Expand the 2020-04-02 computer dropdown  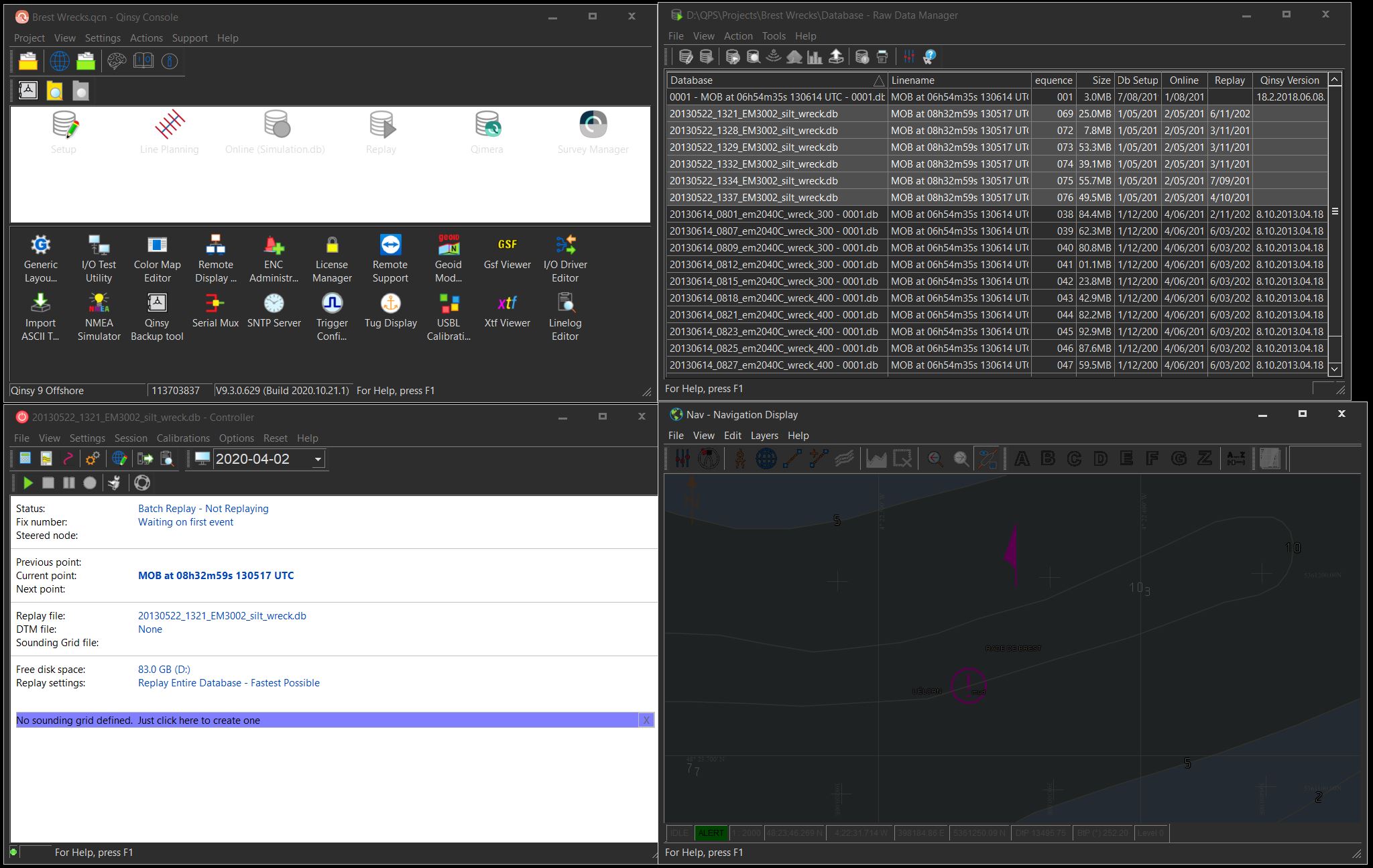[318, 459]
